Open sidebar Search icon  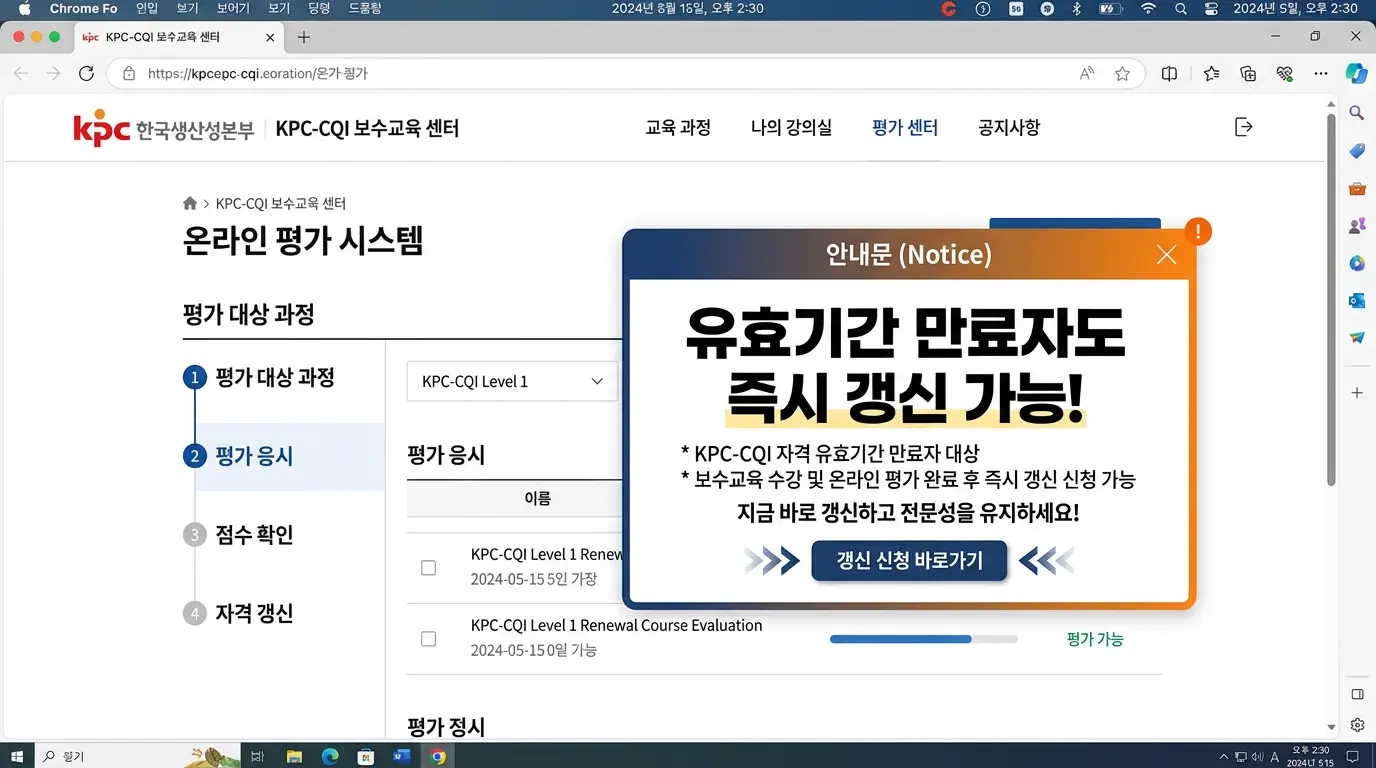[1357, 113]
